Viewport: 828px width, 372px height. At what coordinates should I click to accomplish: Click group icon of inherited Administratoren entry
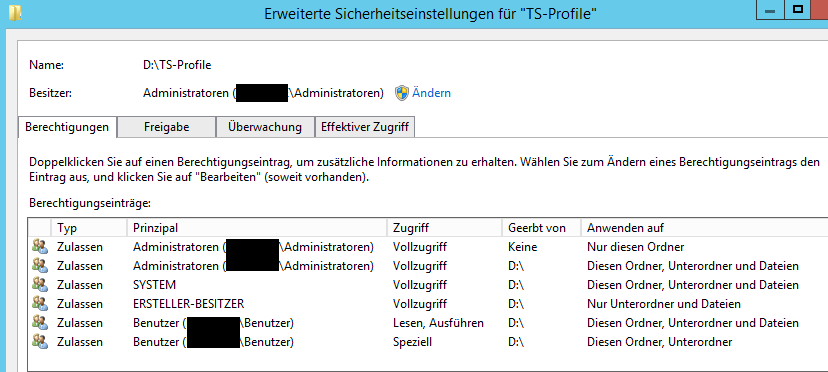[40, 266]
